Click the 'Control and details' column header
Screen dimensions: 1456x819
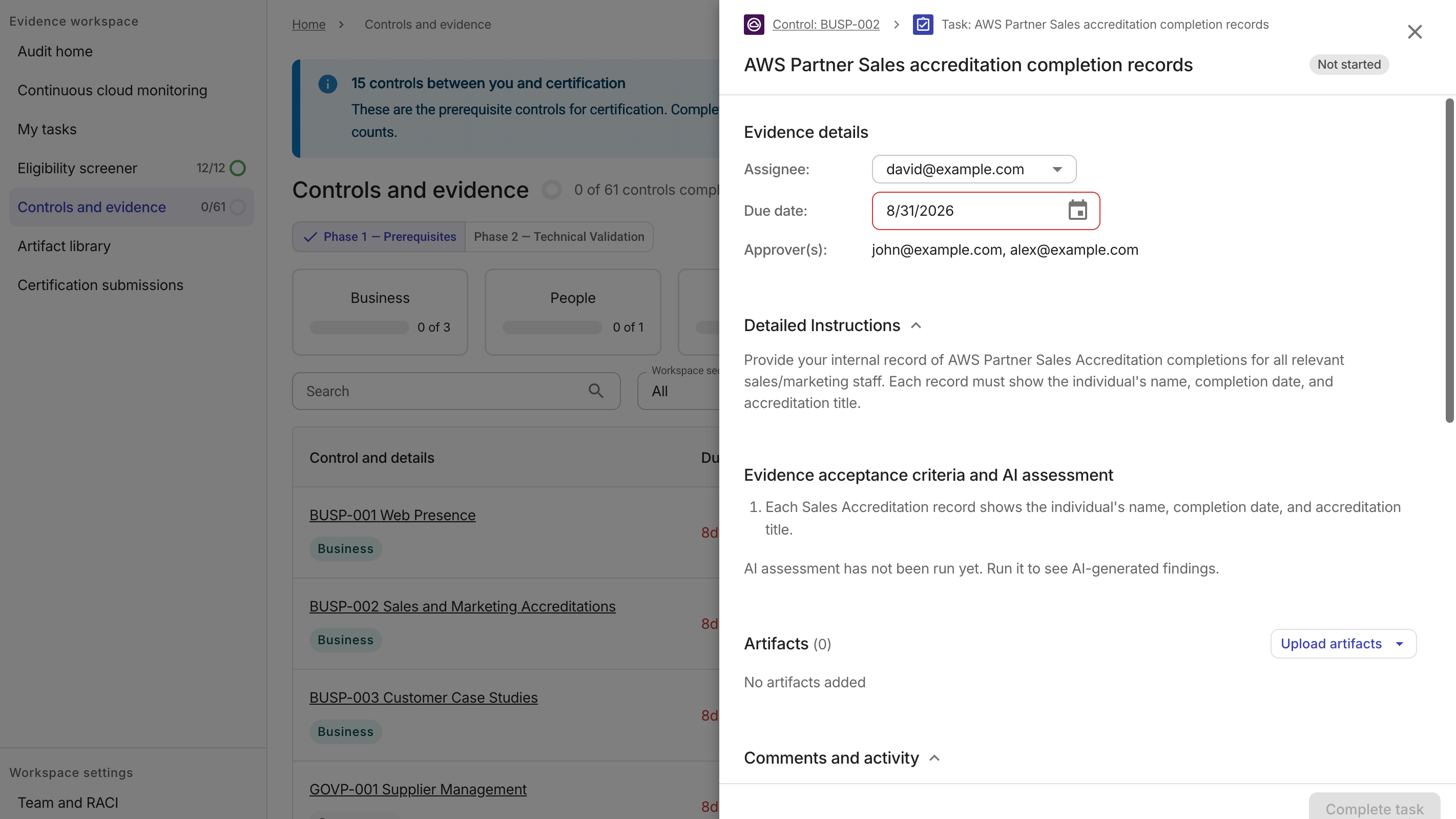click(371, 458)
